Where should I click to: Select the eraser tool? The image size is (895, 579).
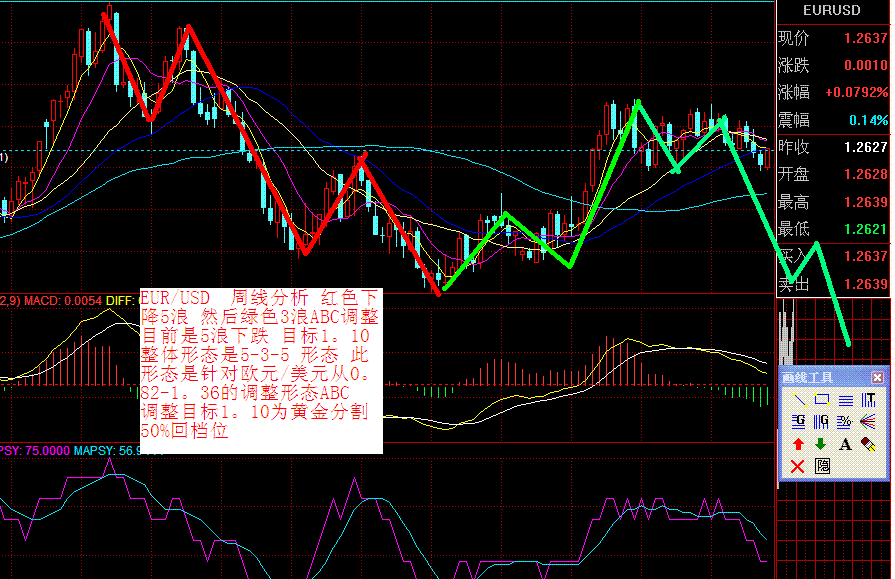pyautogui.click(x=868, y=444)
